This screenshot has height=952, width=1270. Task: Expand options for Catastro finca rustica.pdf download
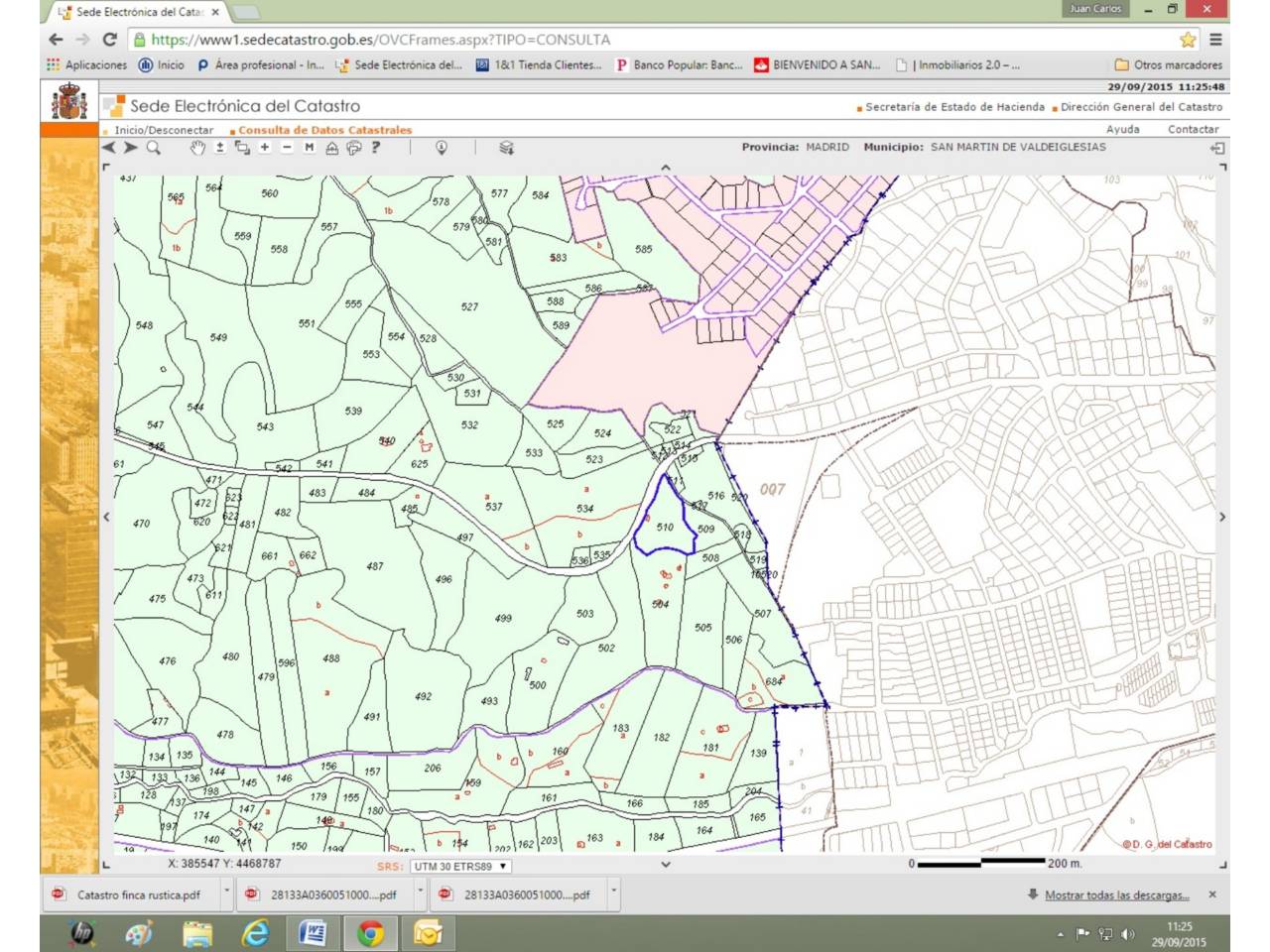226,892
